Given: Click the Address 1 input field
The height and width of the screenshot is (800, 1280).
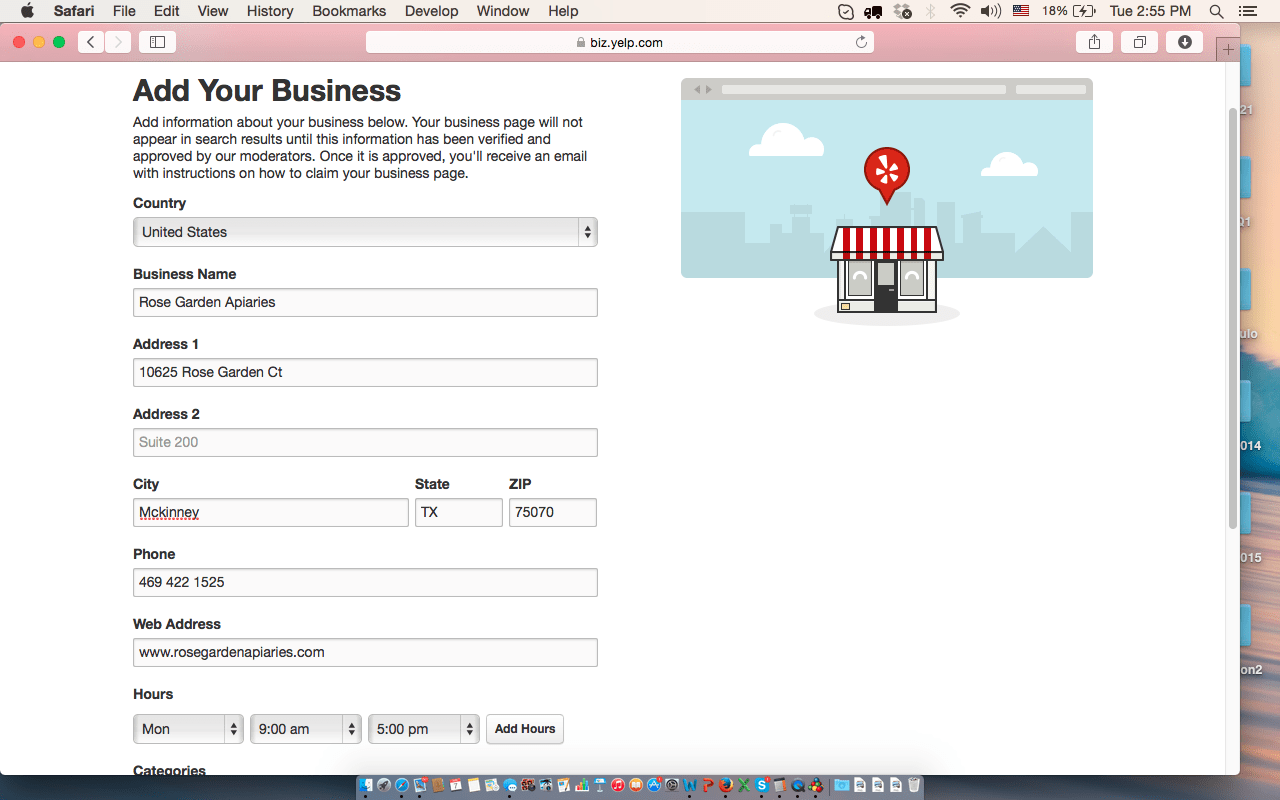Looking at the screenshot, I should pyautogui.click(x=365, y=372).
